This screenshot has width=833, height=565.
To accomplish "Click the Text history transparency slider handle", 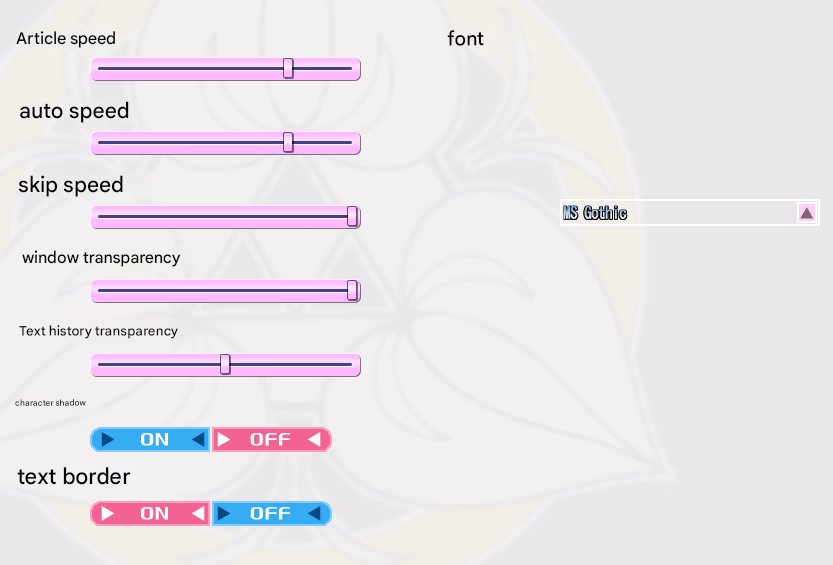I will (225, 364).
